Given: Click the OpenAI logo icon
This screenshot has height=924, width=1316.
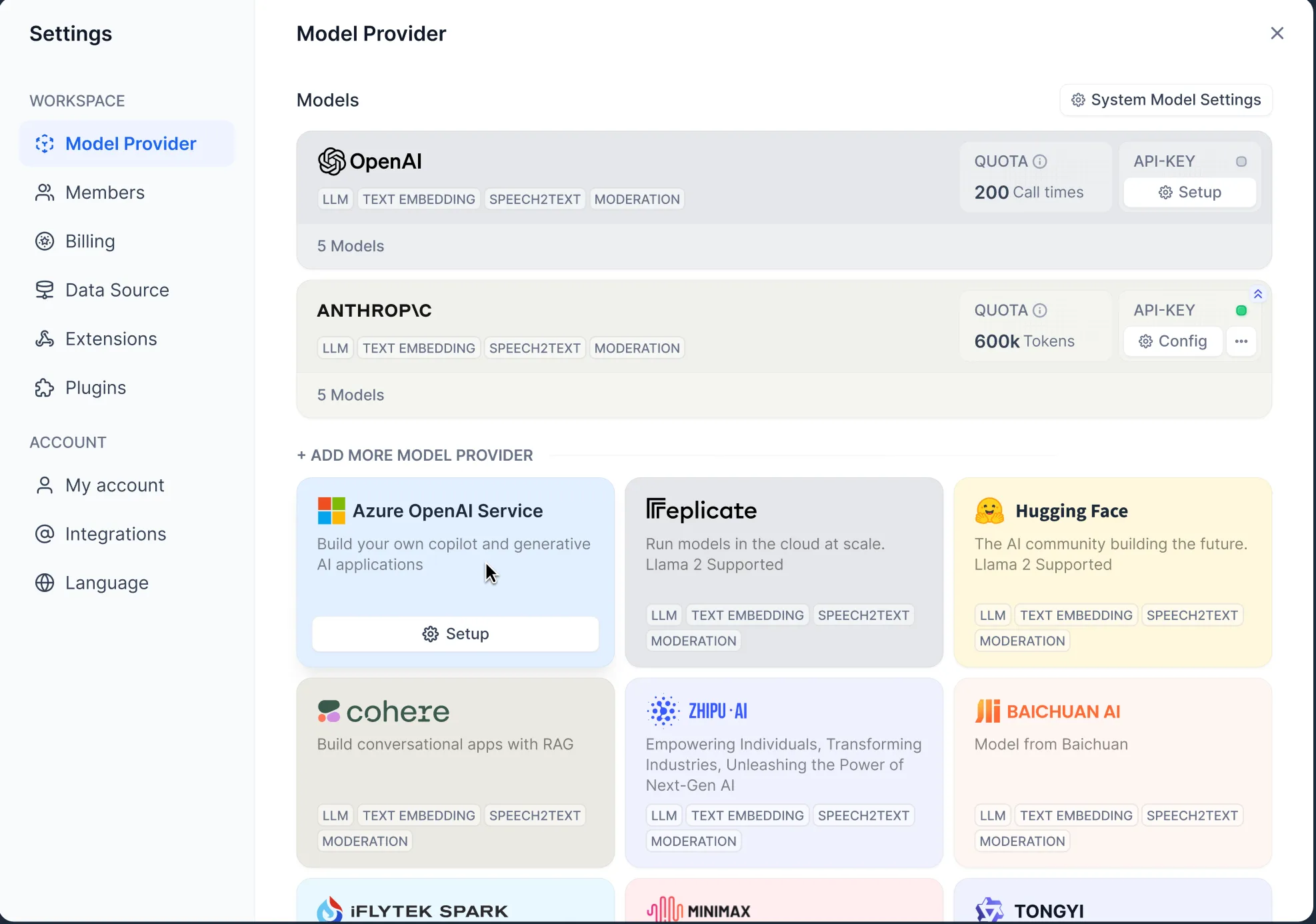Looking at the screenshot, I should click(x=331, y=161).
